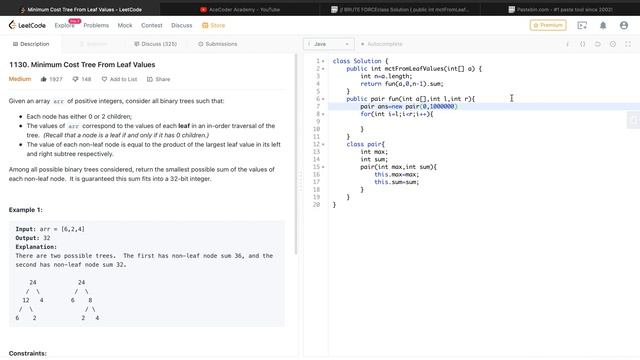Click the collapsed side panel tab at editor edge
Screen dimensions: 640x360
pyautogui.click(x=633, y=120)
